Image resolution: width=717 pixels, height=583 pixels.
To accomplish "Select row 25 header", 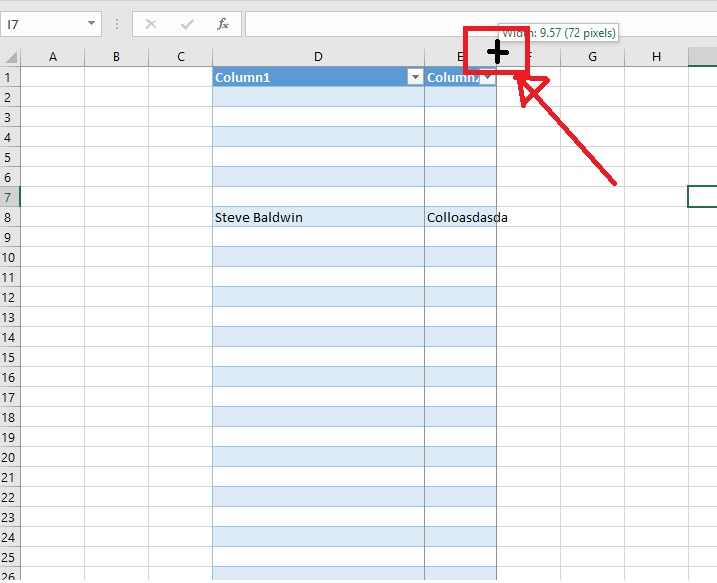I will coord(10,557).
